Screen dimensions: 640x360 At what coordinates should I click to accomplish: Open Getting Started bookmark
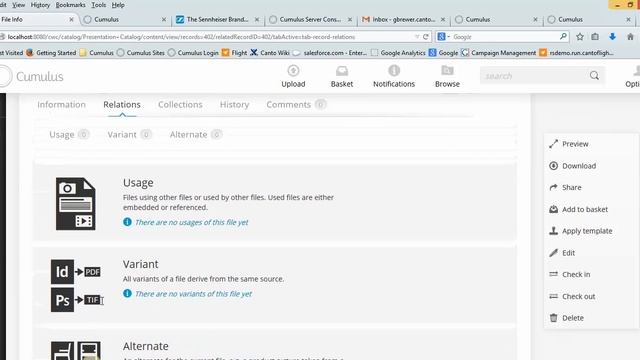pyautogui.click(x=51, y=53)
